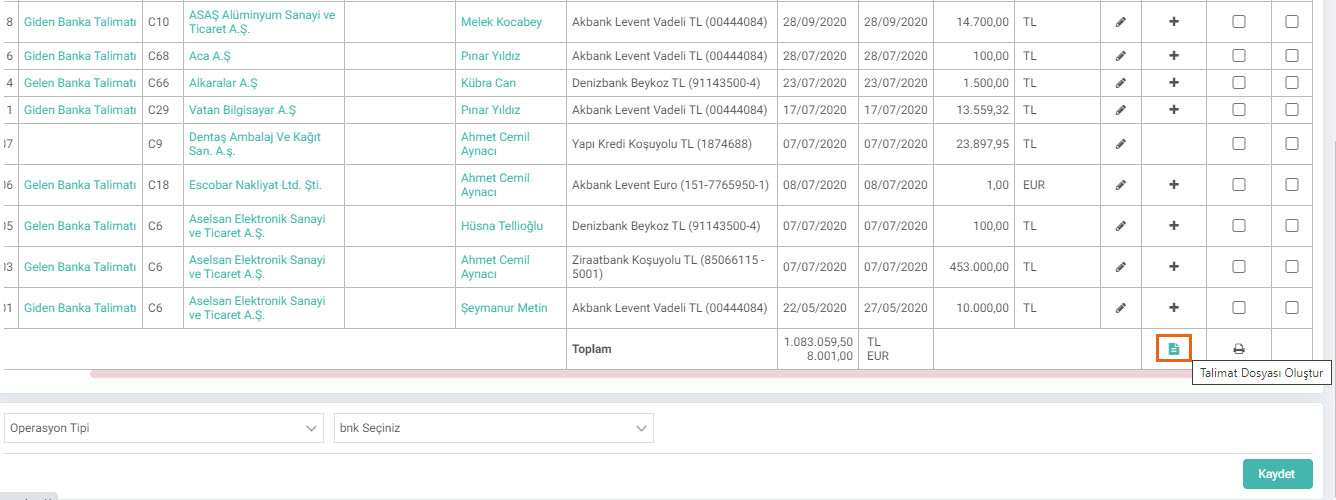This screenshot has height=500, width=1336.
Task: Open the Alkaralar A.Ş company link
Action: (x=224, y=83)
